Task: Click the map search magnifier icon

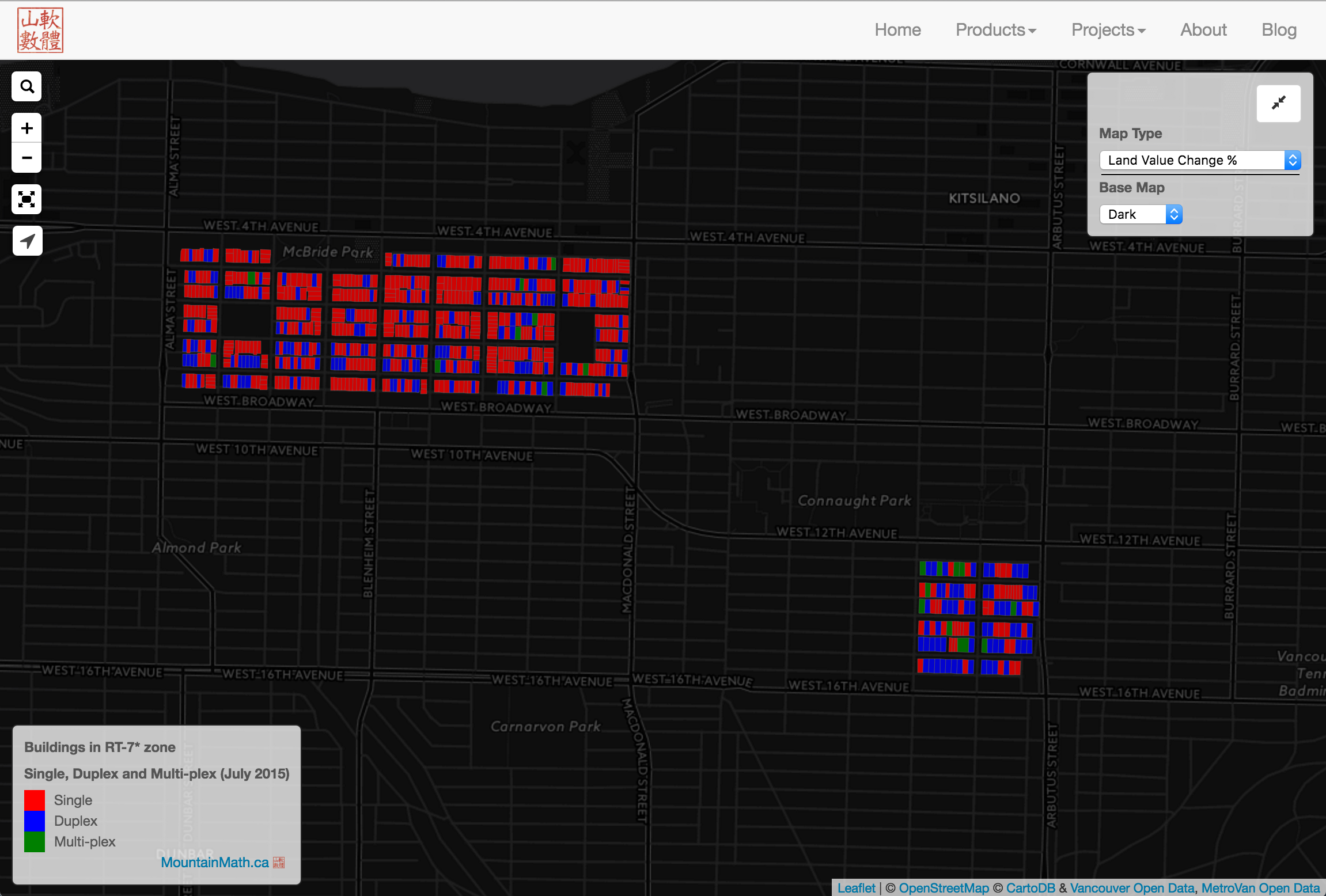Action: pyautogui.click(x=26, y=86)
